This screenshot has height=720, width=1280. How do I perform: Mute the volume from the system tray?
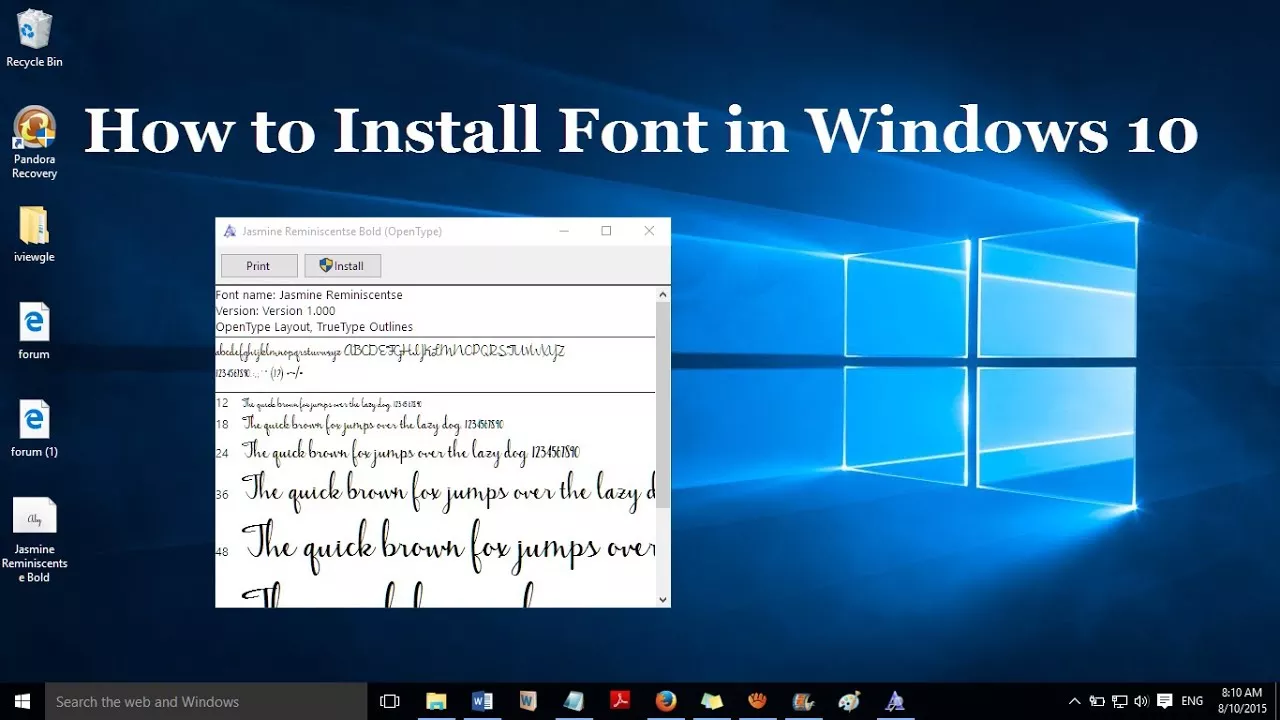point(1141,701)
